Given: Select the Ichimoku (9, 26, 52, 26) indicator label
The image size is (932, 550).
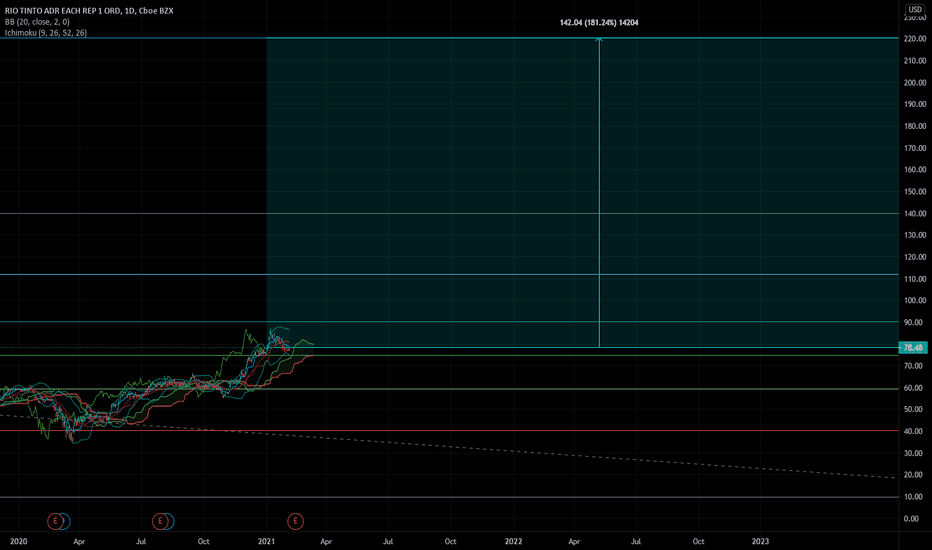Looking at the screenshot, I should (46, 33).
